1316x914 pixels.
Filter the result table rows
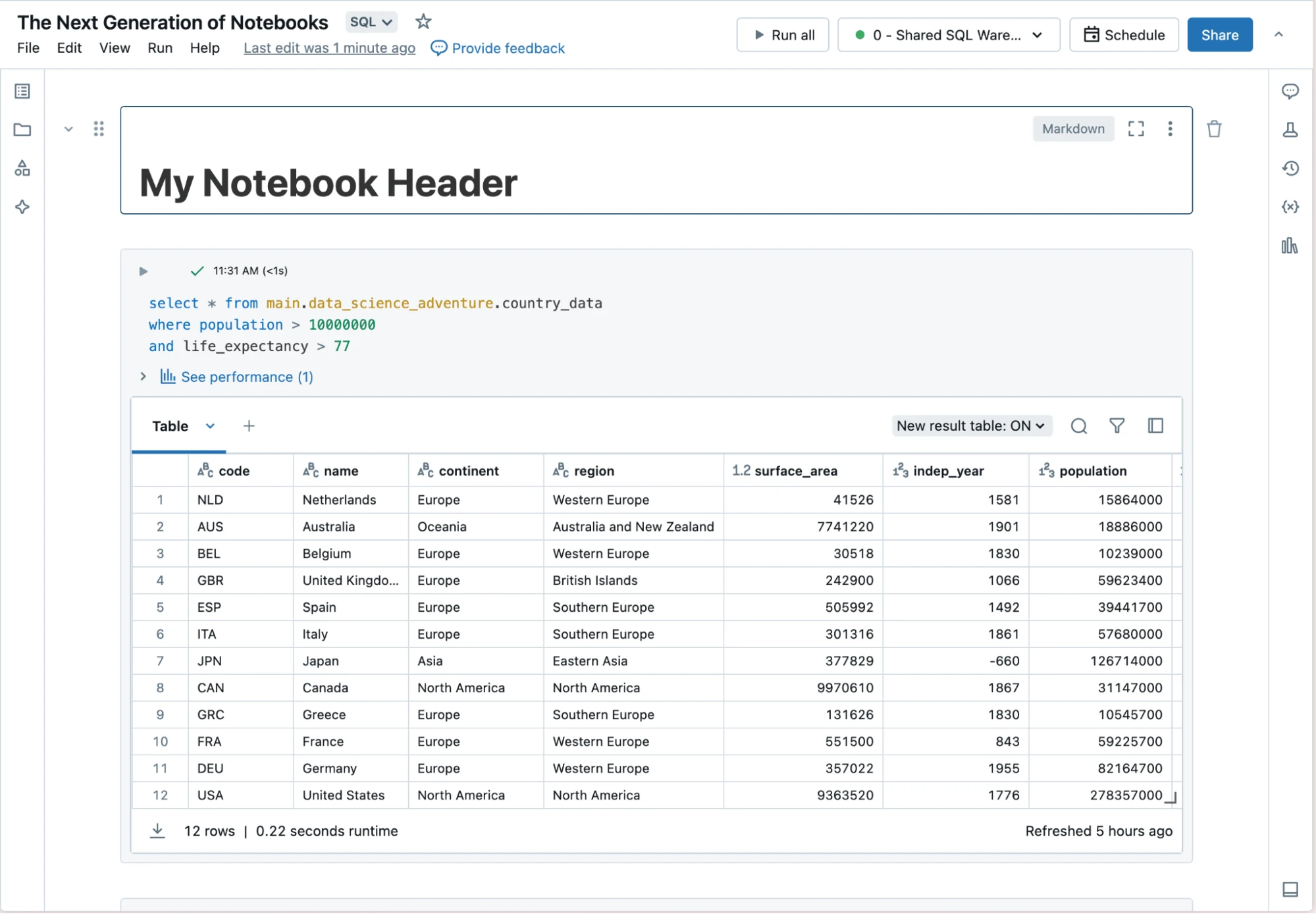[1117, 426]
